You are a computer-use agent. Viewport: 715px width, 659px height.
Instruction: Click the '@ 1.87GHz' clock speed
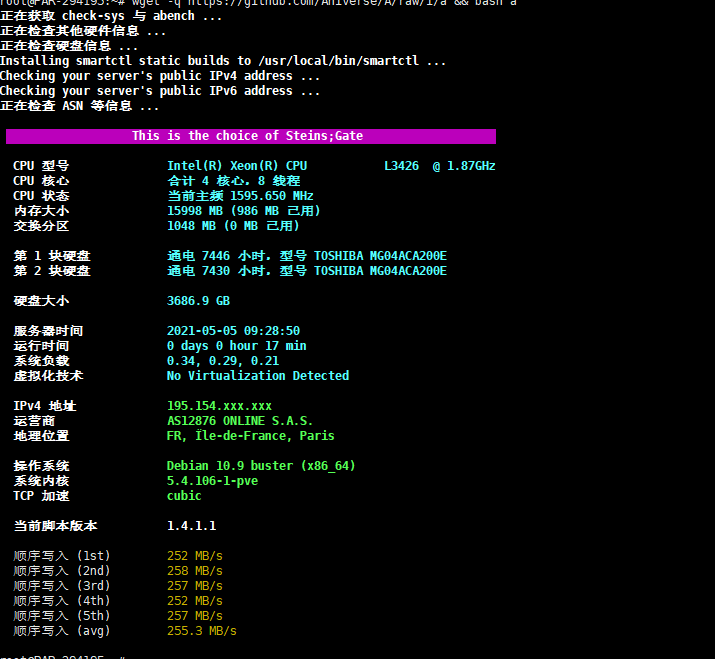(x=464, y=166)
